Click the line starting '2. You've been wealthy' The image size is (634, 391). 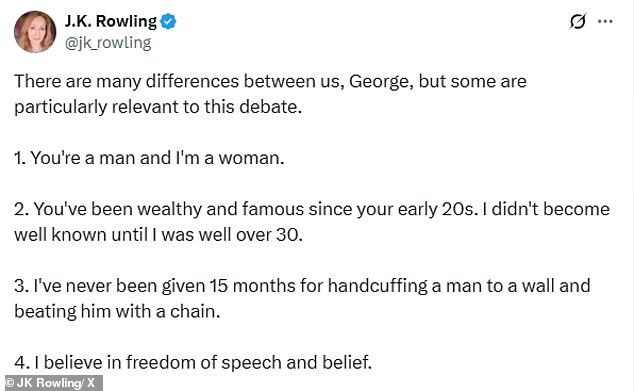point(312,209)
